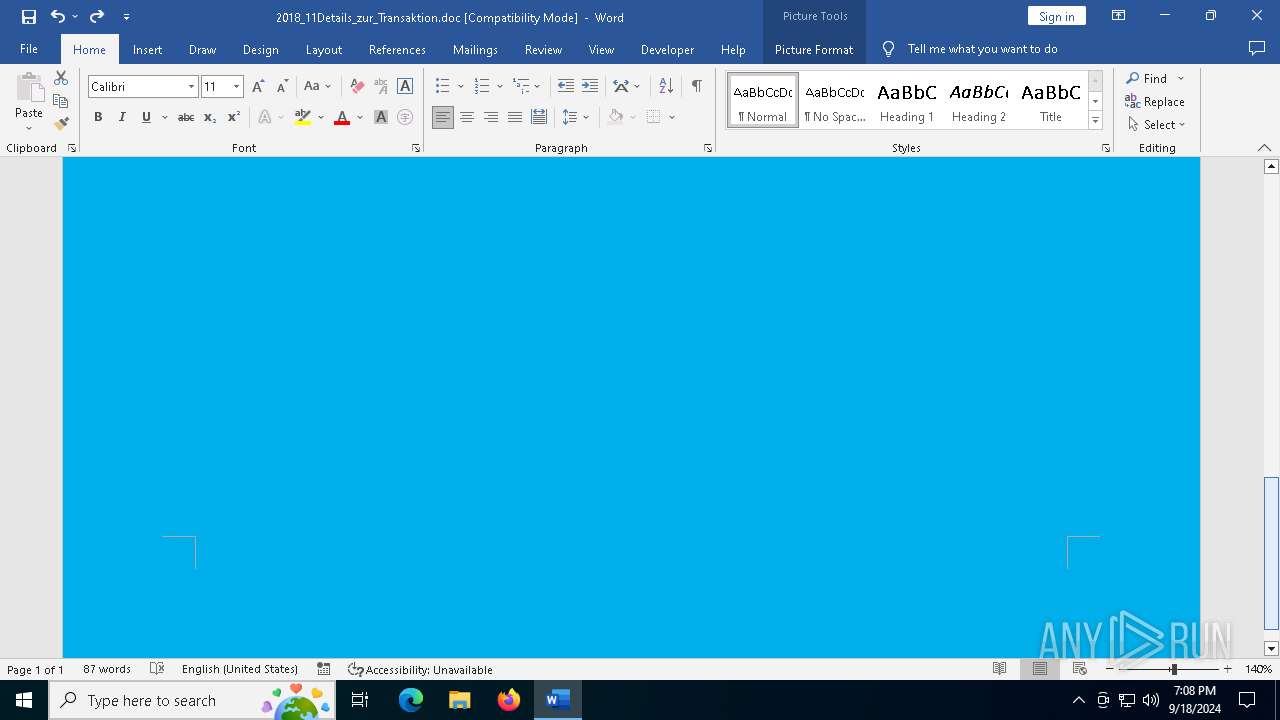Decrease font size with Shrink Font
This screenshot has width=1280, height=720.
coord(282,87)
